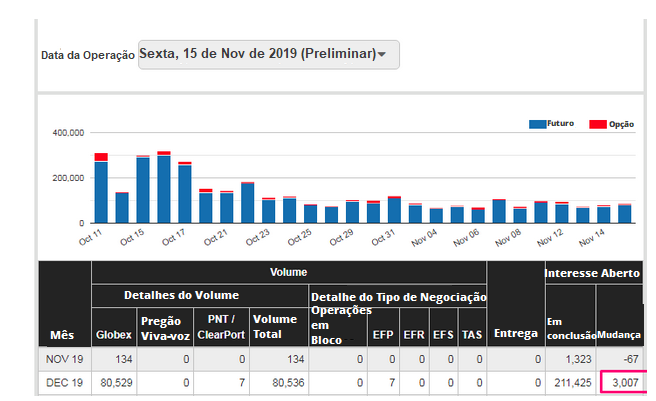Image resolution: width=656 pixels, height=401 pixels.
Task: Click the Oct 29 axis label
Action: pyautogui.click(x=341, y=237)
